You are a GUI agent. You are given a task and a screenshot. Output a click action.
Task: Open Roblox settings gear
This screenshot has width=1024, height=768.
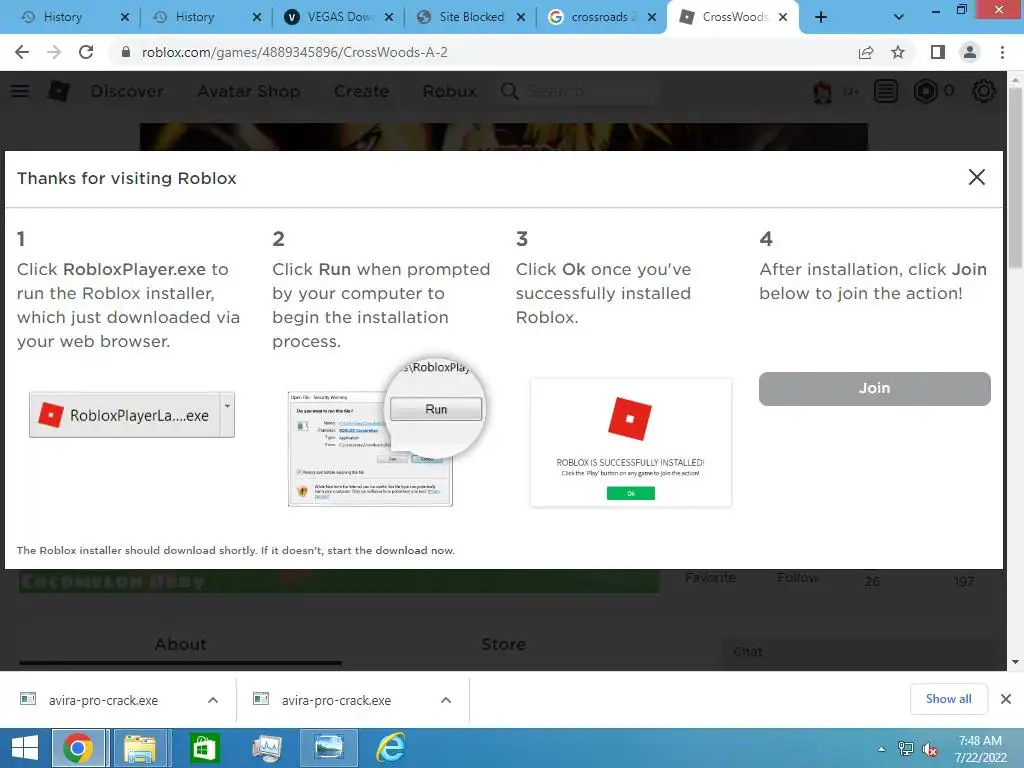click(x=984, y=91)
